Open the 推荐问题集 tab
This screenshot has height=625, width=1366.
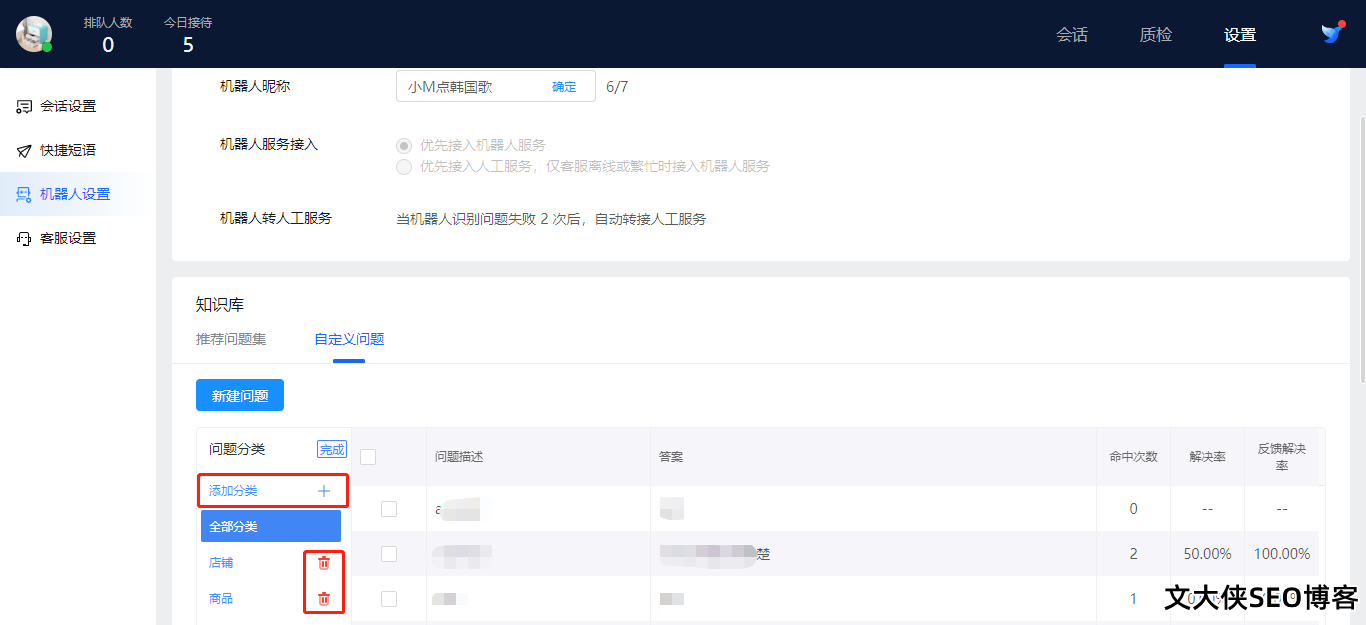coord(230,339)
